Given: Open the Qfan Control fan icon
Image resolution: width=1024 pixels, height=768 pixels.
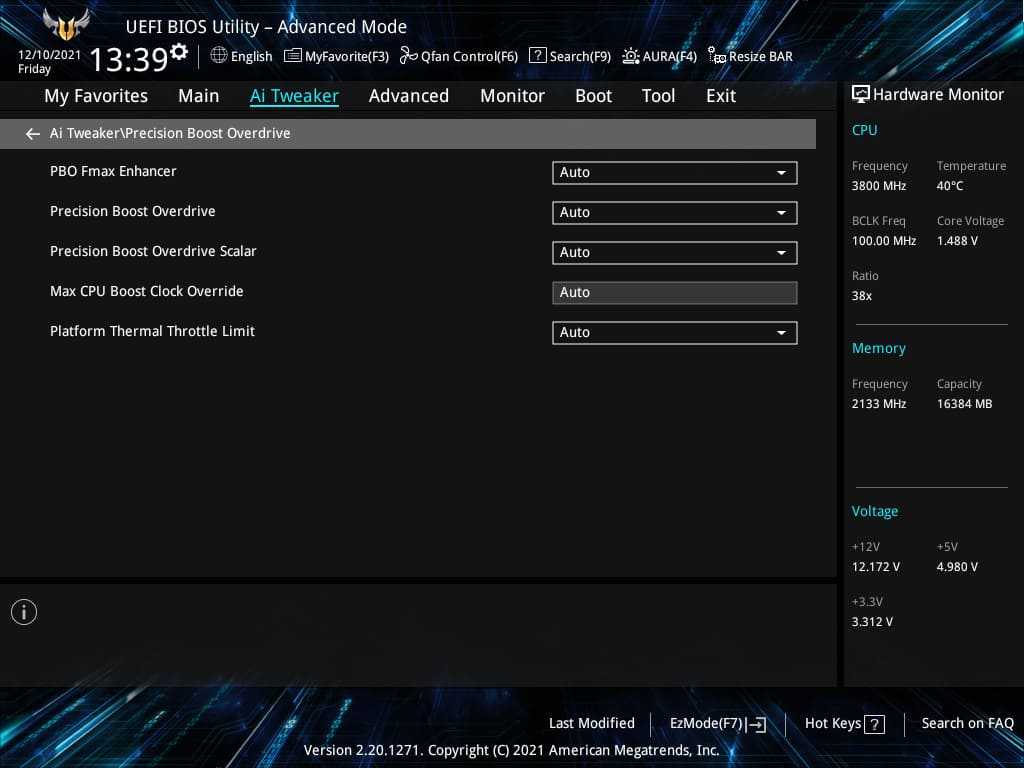Looking at the screenshot, I should (x=408, y=56).
